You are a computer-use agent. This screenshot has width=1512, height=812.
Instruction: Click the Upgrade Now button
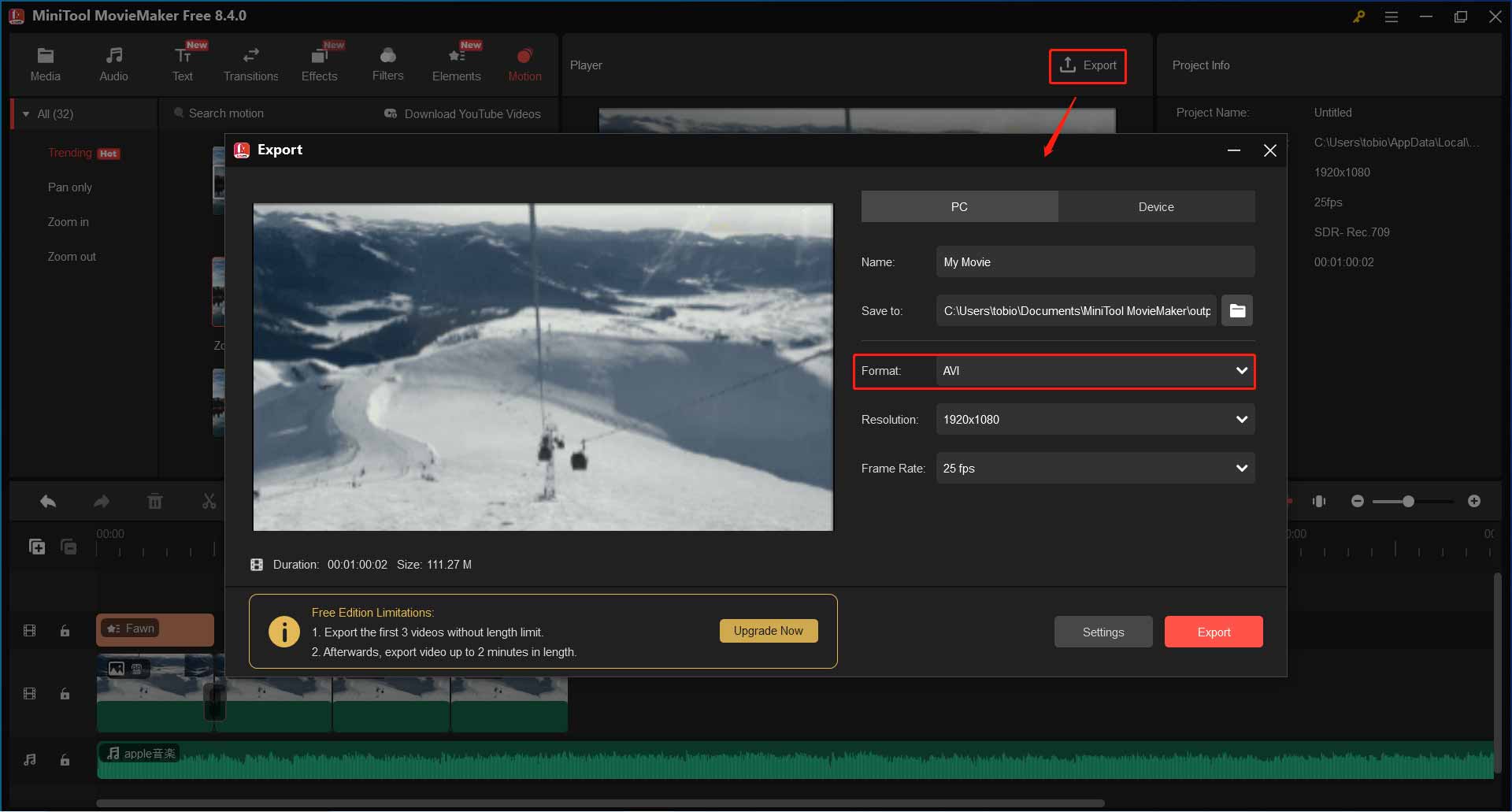point(768,630)
